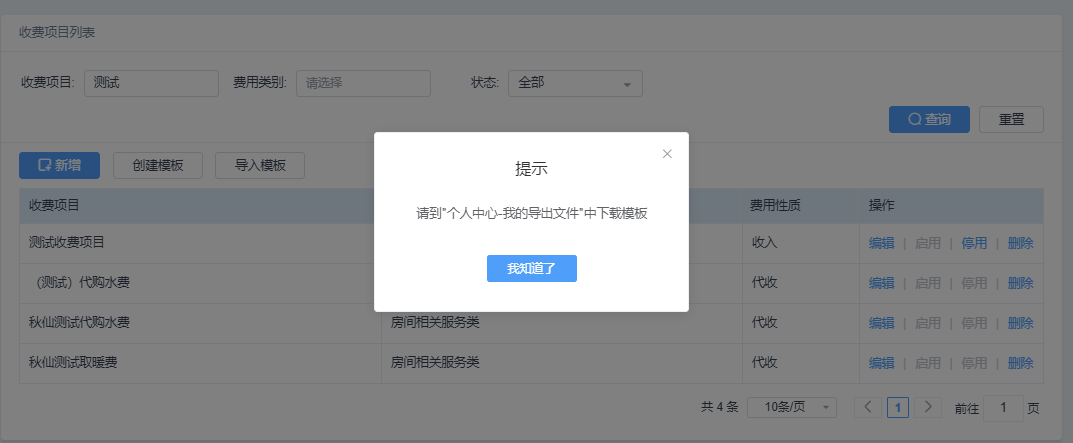Click the 测试收费项目 cell text
Image resolution: width=1073 pixels, height=443 pixels.
pyautogui.click(x=66, y=242)
